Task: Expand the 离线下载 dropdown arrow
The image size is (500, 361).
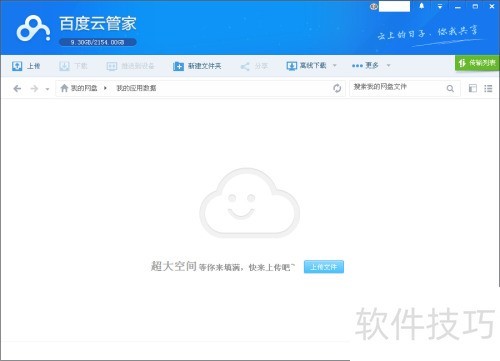Action: coord(335,65)
